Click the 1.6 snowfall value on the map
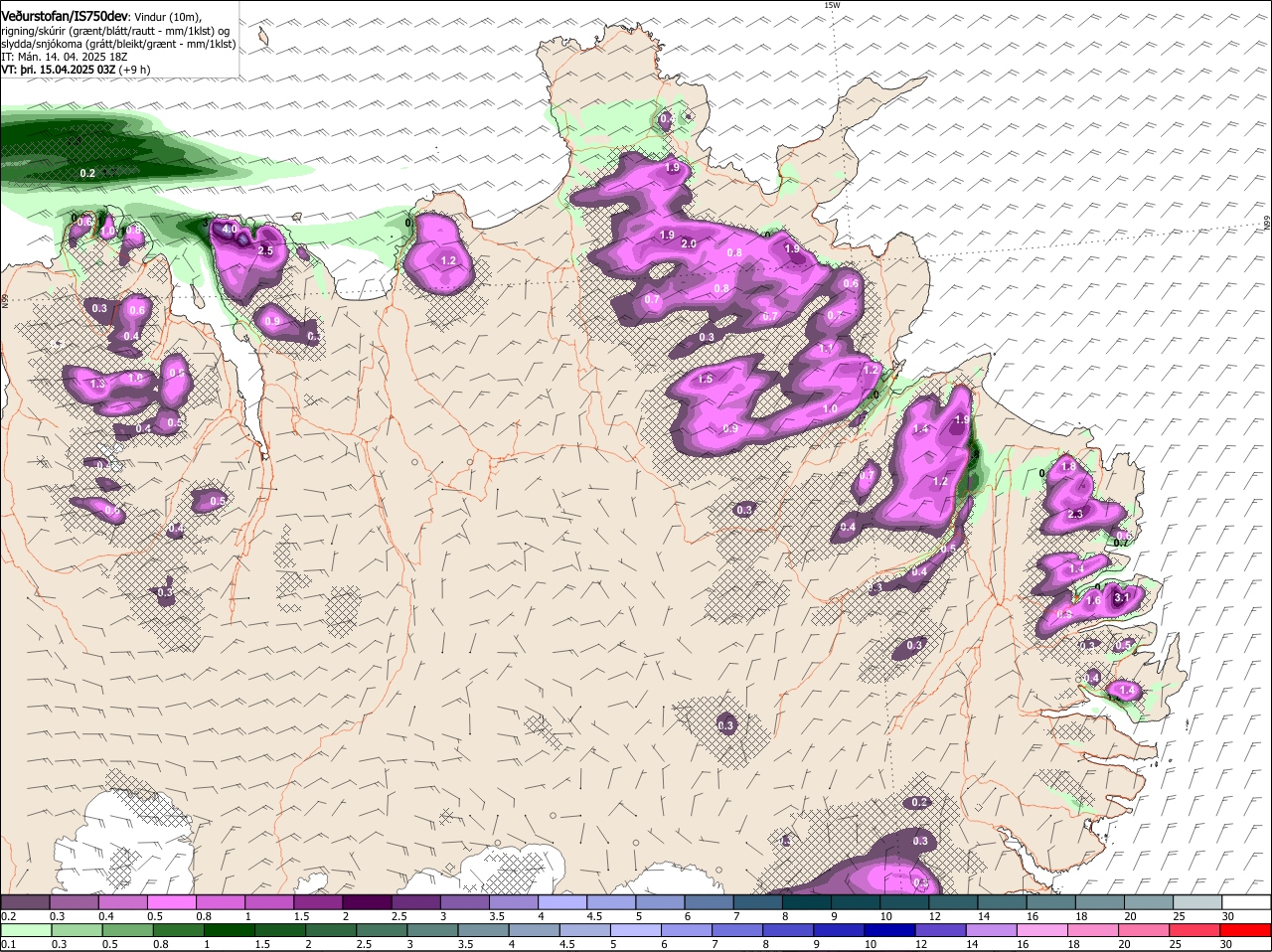The height and width of the screenshot is (952, 1272). tap(1093, 601)
